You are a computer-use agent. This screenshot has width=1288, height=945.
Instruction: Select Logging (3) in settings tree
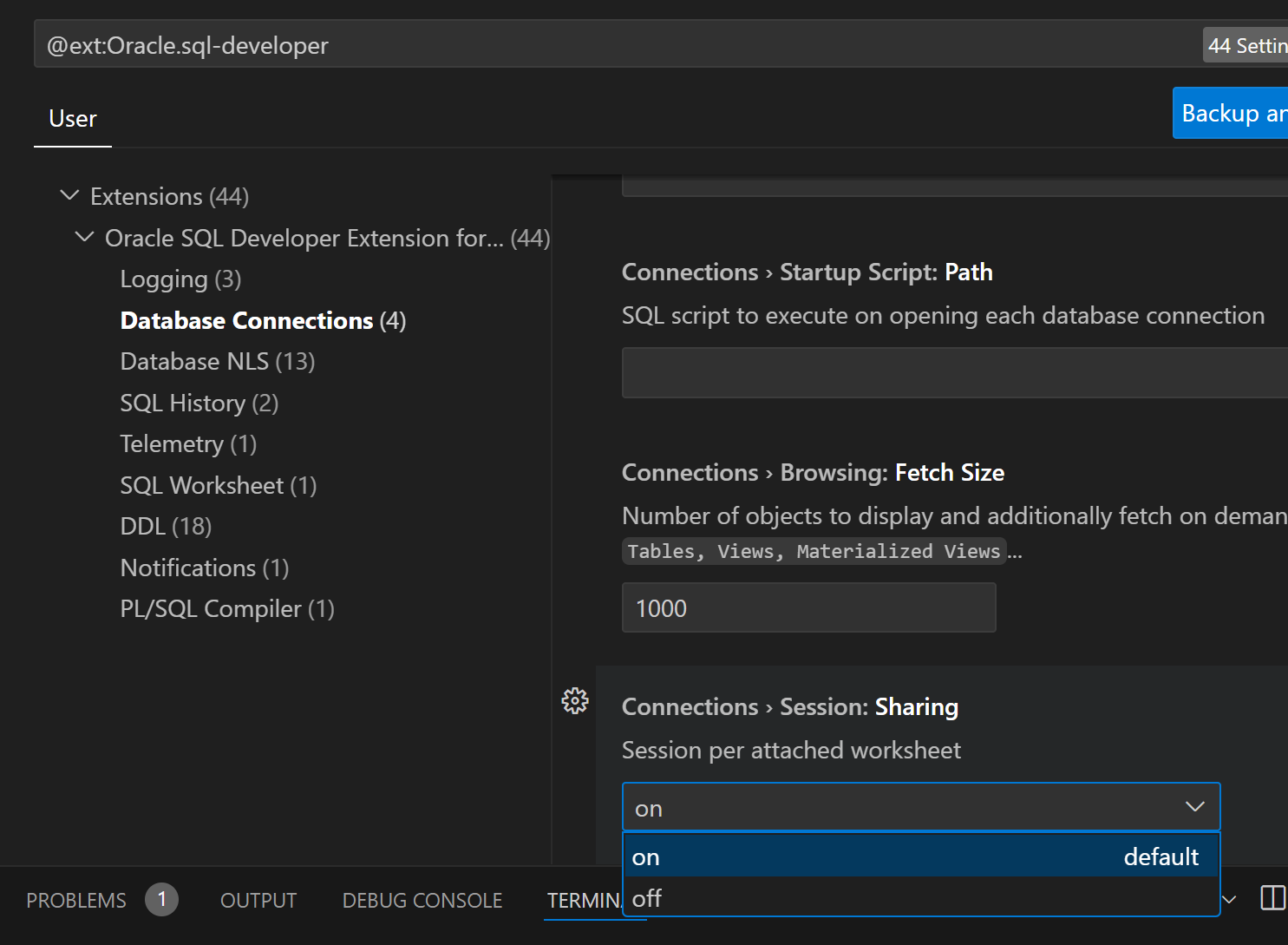(180, 279)
